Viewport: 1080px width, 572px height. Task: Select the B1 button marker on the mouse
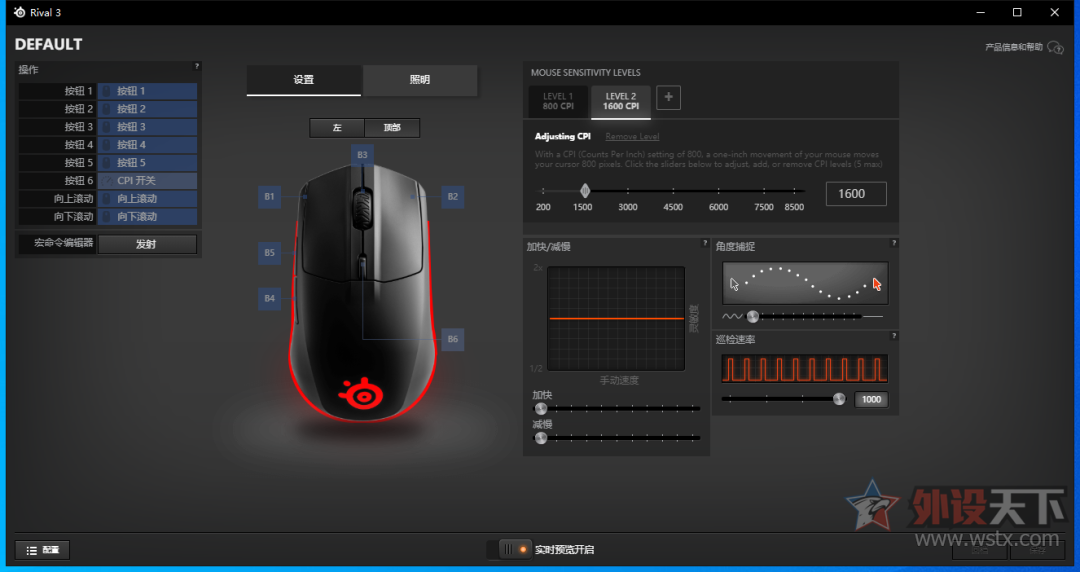(269, 196)
